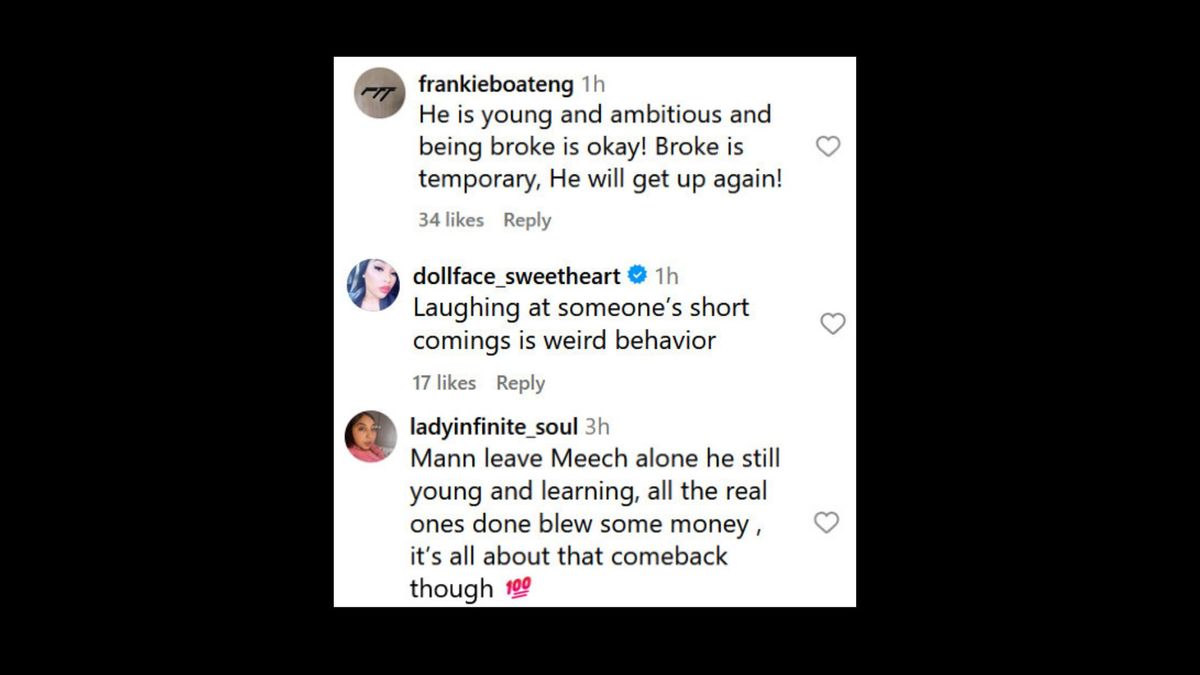
Task: Show who gave the 17 likes
Action: tap(444, 383)
